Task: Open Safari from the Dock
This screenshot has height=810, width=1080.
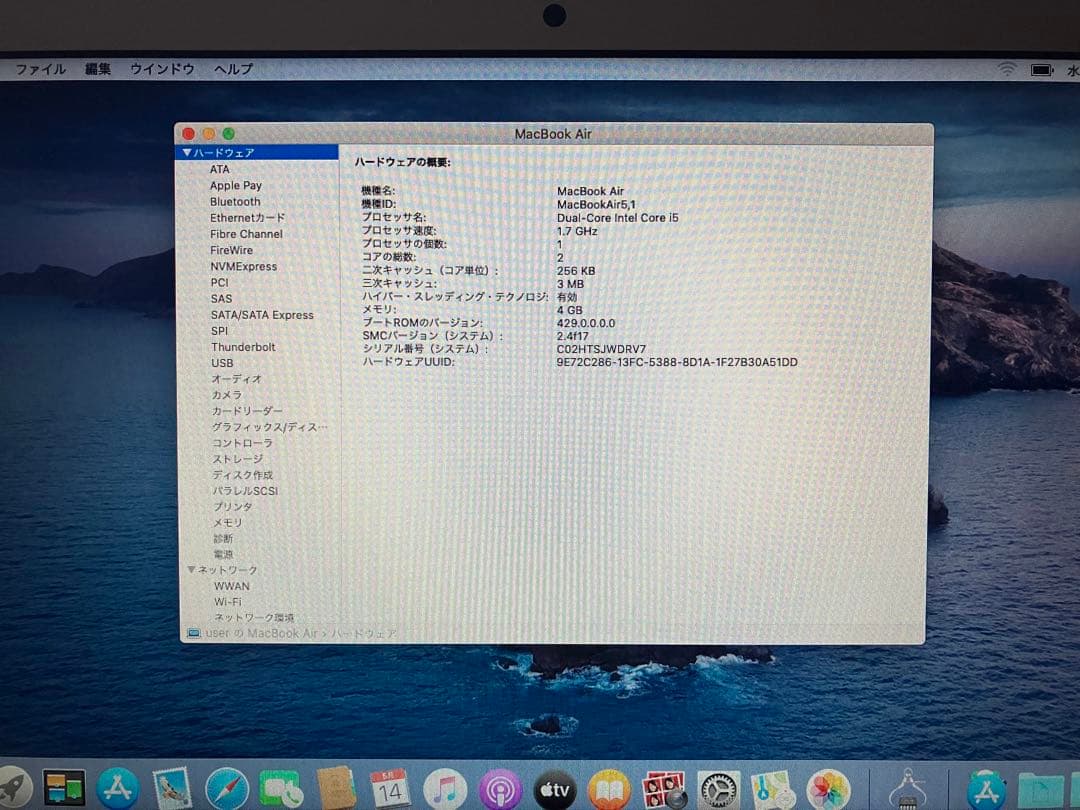Action: point(228,788)
